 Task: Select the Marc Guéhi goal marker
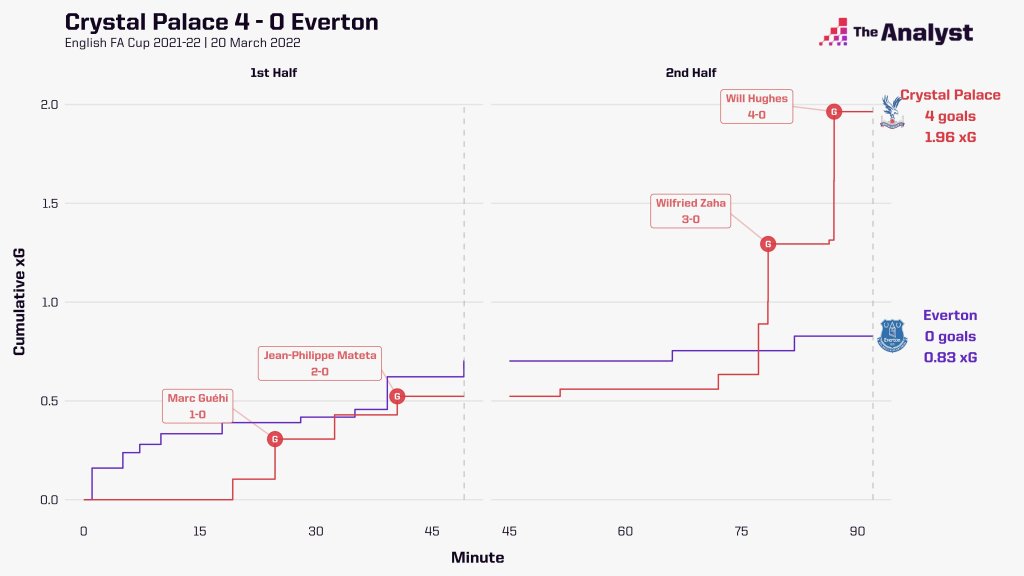[x=275, y=439]
